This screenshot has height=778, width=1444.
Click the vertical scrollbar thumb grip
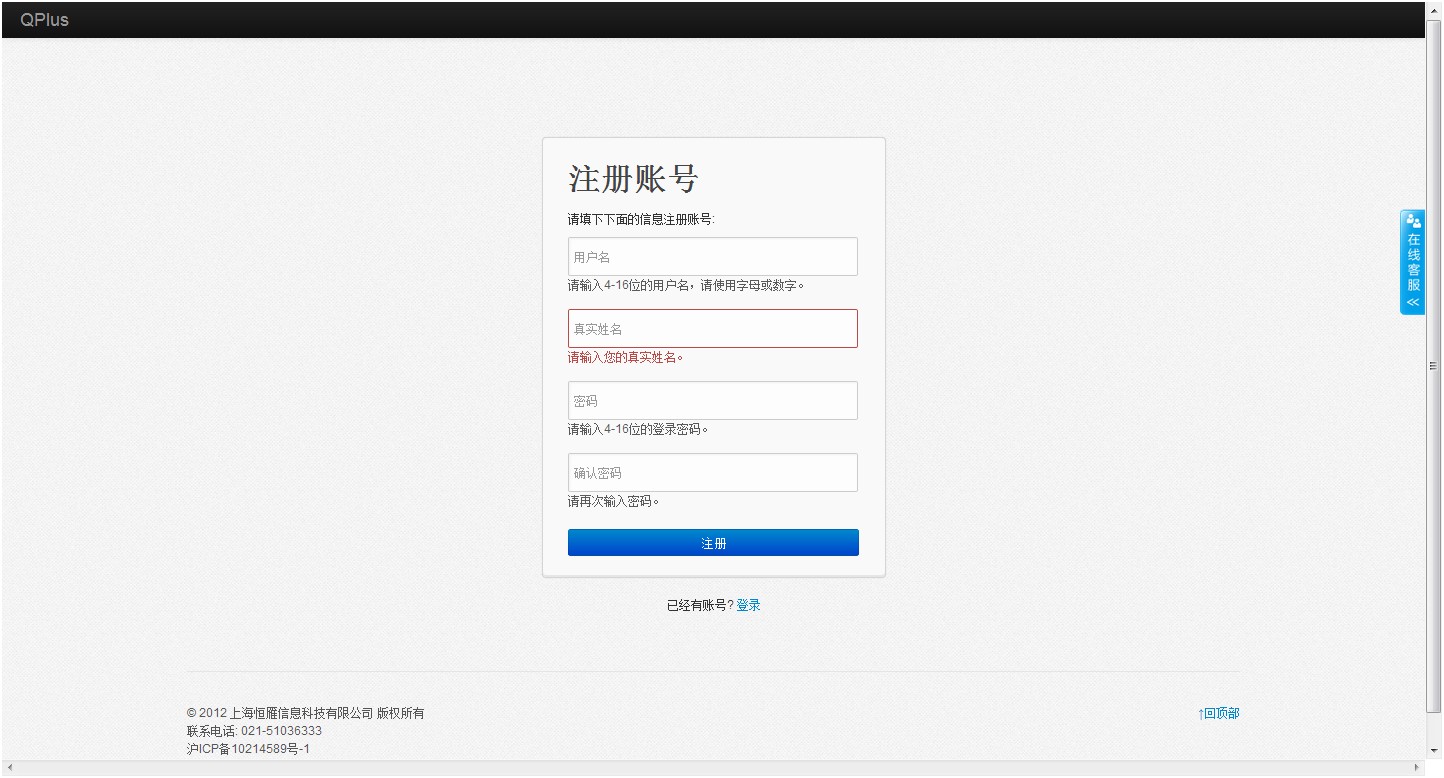coord(1434,366)
